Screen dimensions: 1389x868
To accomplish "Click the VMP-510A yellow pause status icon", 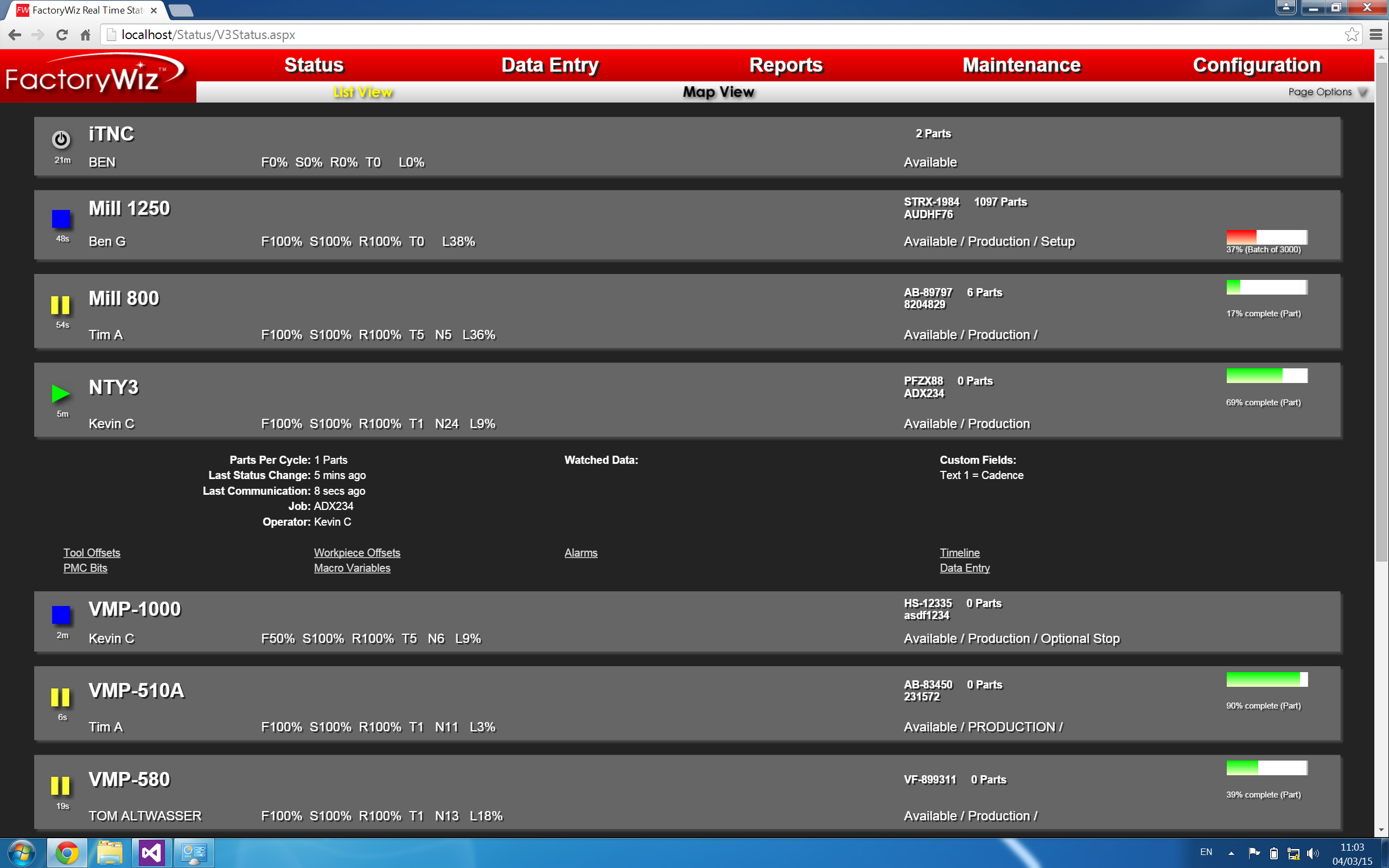I will pyautogui.click(x=60, y=698).
